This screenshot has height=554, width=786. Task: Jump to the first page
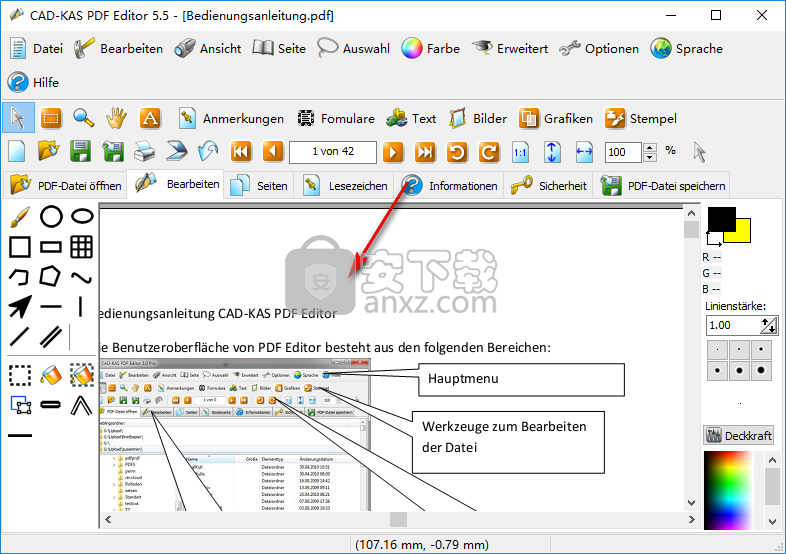coord(241,152)
